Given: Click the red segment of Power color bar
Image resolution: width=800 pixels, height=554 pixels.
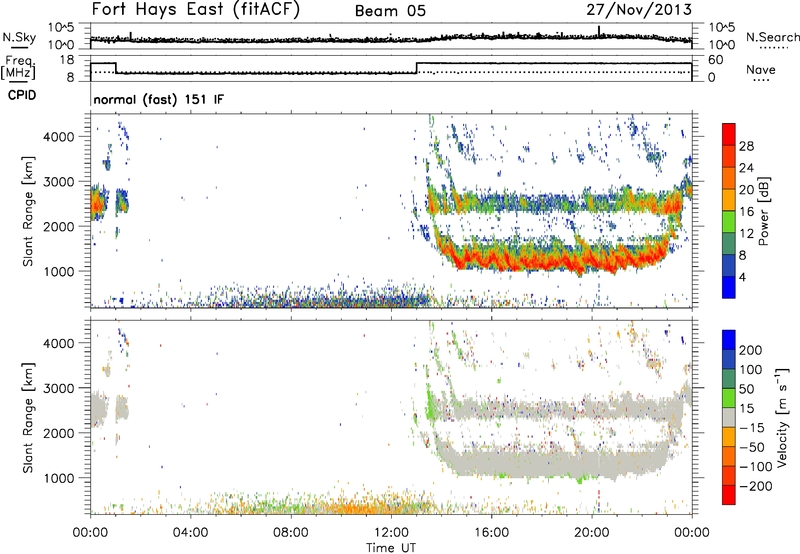Looking at the screenshot, I should pyautogui.click(x=729, y=134).
